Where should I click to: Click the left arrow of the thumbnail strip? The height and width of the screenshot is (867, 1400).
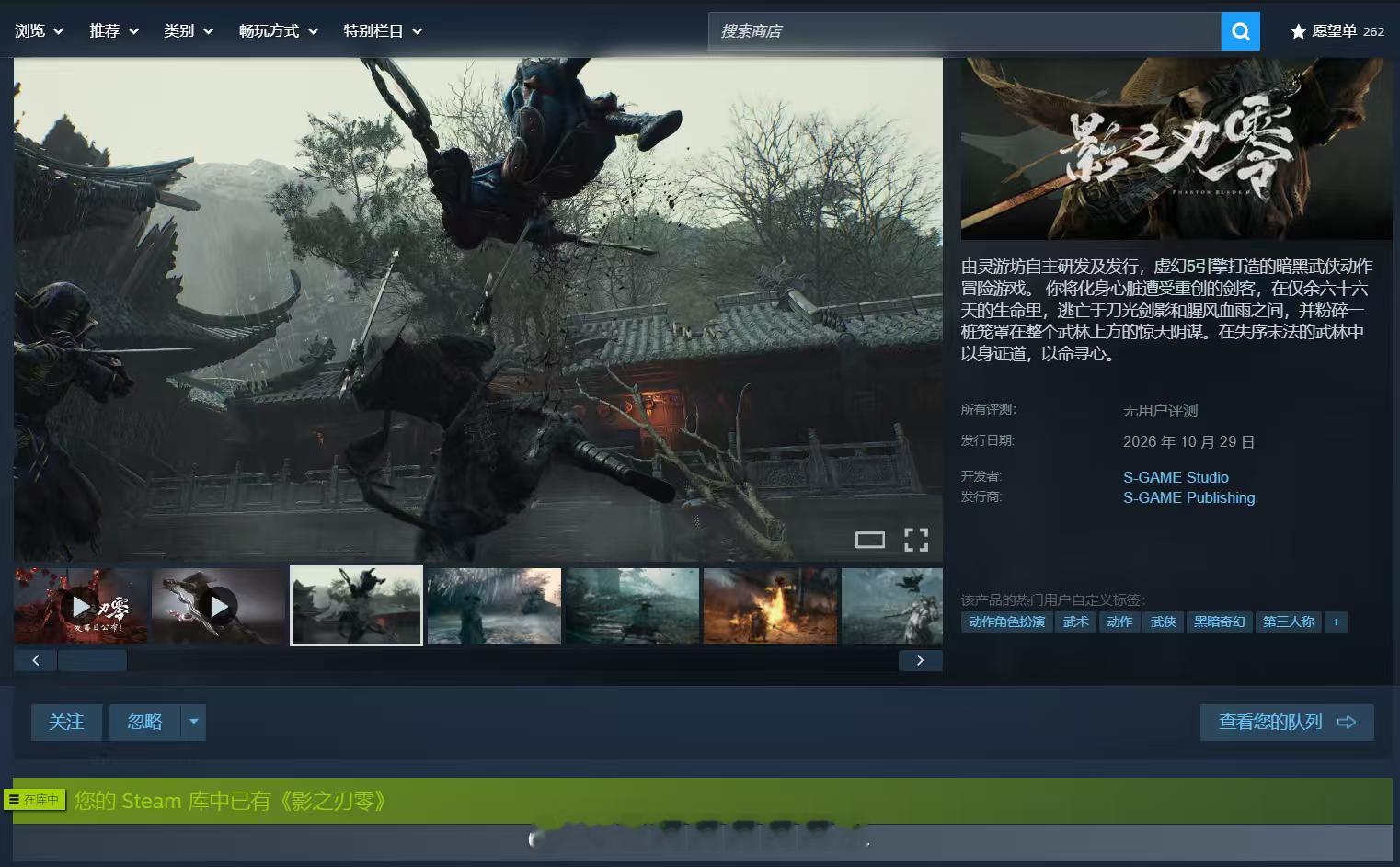36,660
